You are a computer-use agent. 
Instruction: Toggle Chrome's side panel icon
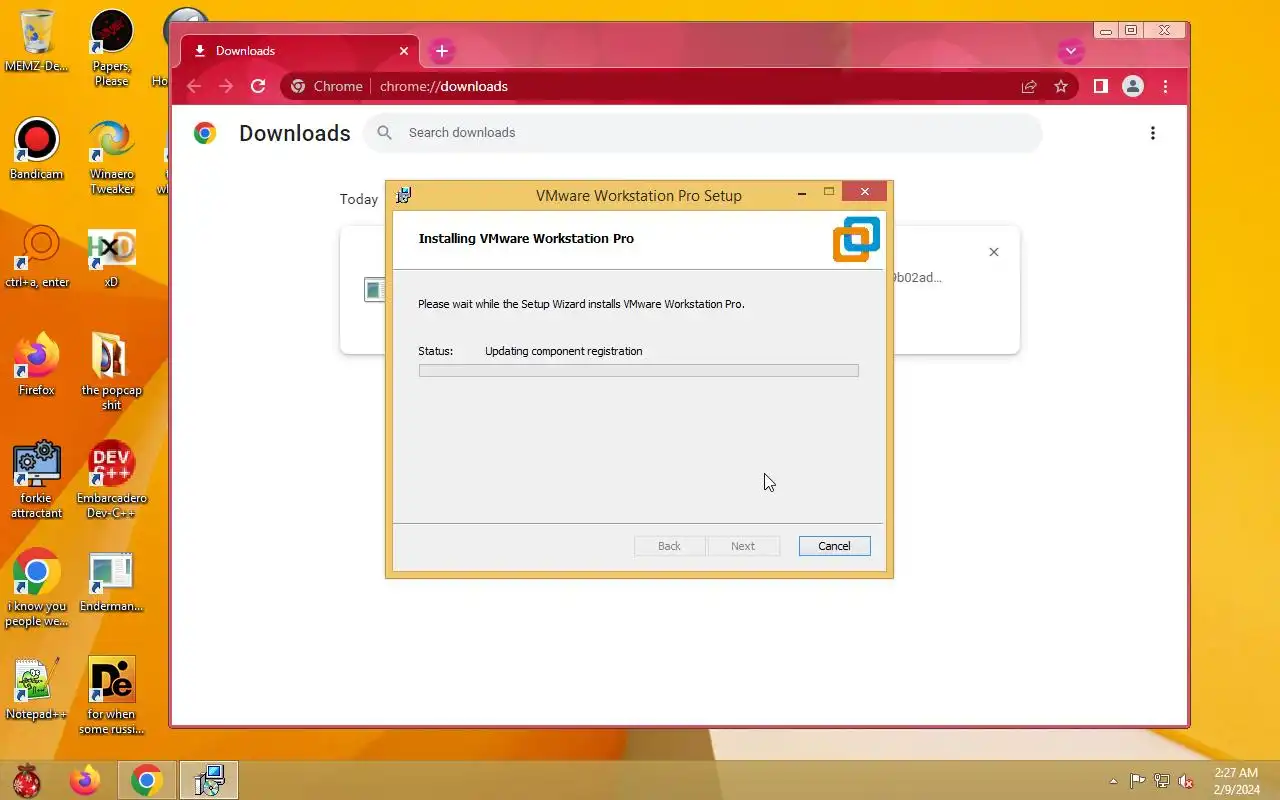1100,86
